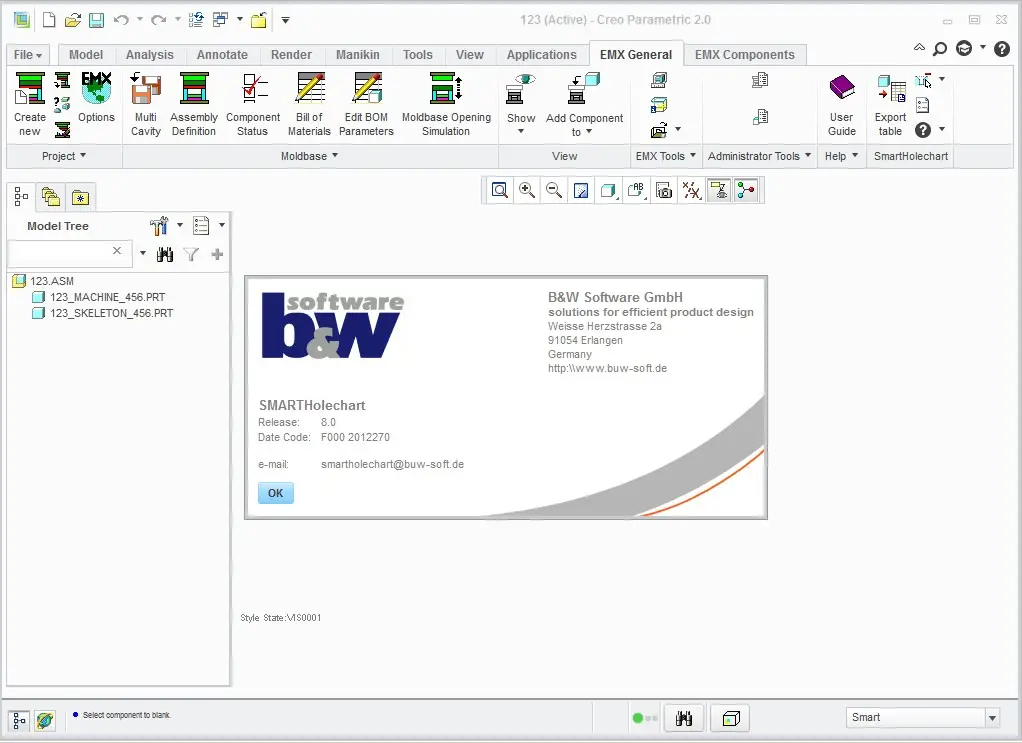Toggle the highlighted icon left of the rightmost graphics tool
This screenshot has width=1022, height=743.
[719, 190]
